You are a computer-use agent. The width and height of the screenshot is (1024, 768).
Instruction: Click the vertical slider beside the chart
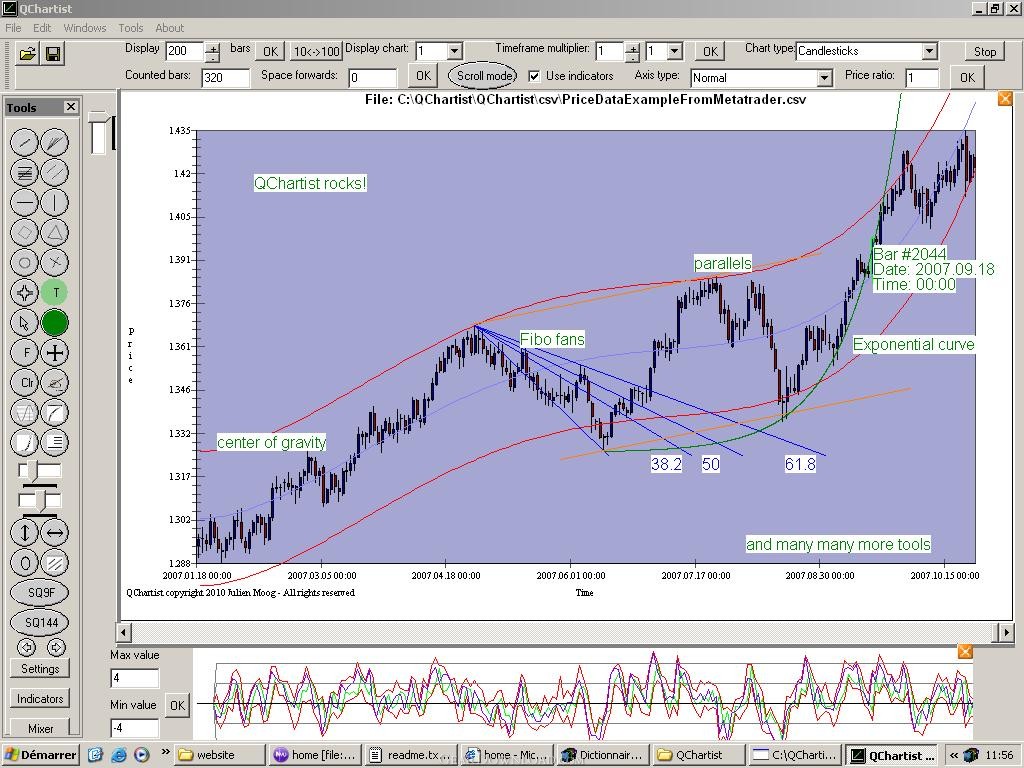[x=99, y=133]
